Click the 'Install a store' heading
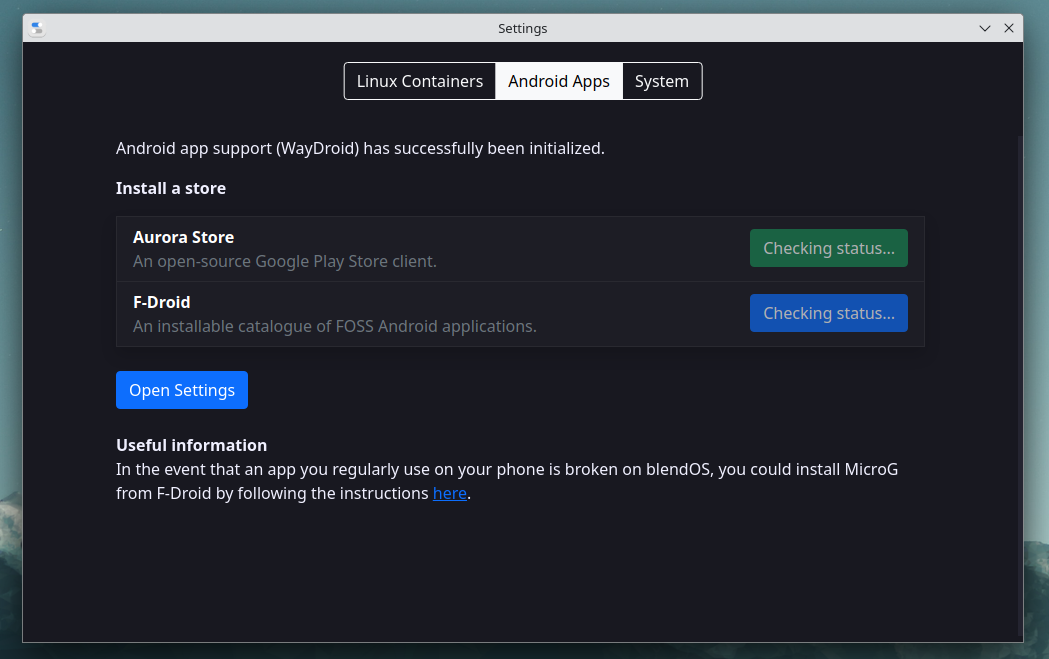 [171, 189]
